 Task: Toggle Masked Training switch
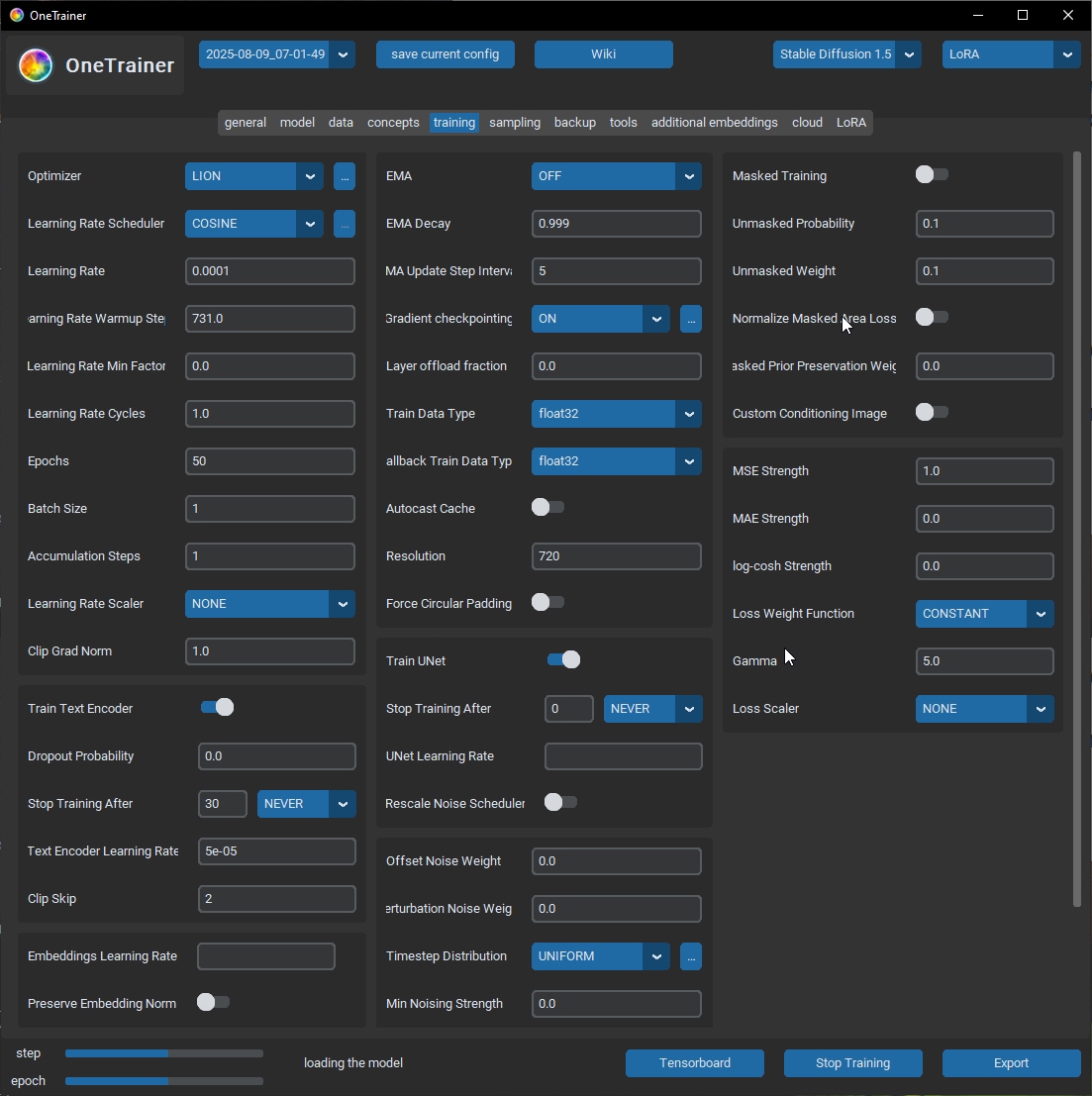(932, 174)
